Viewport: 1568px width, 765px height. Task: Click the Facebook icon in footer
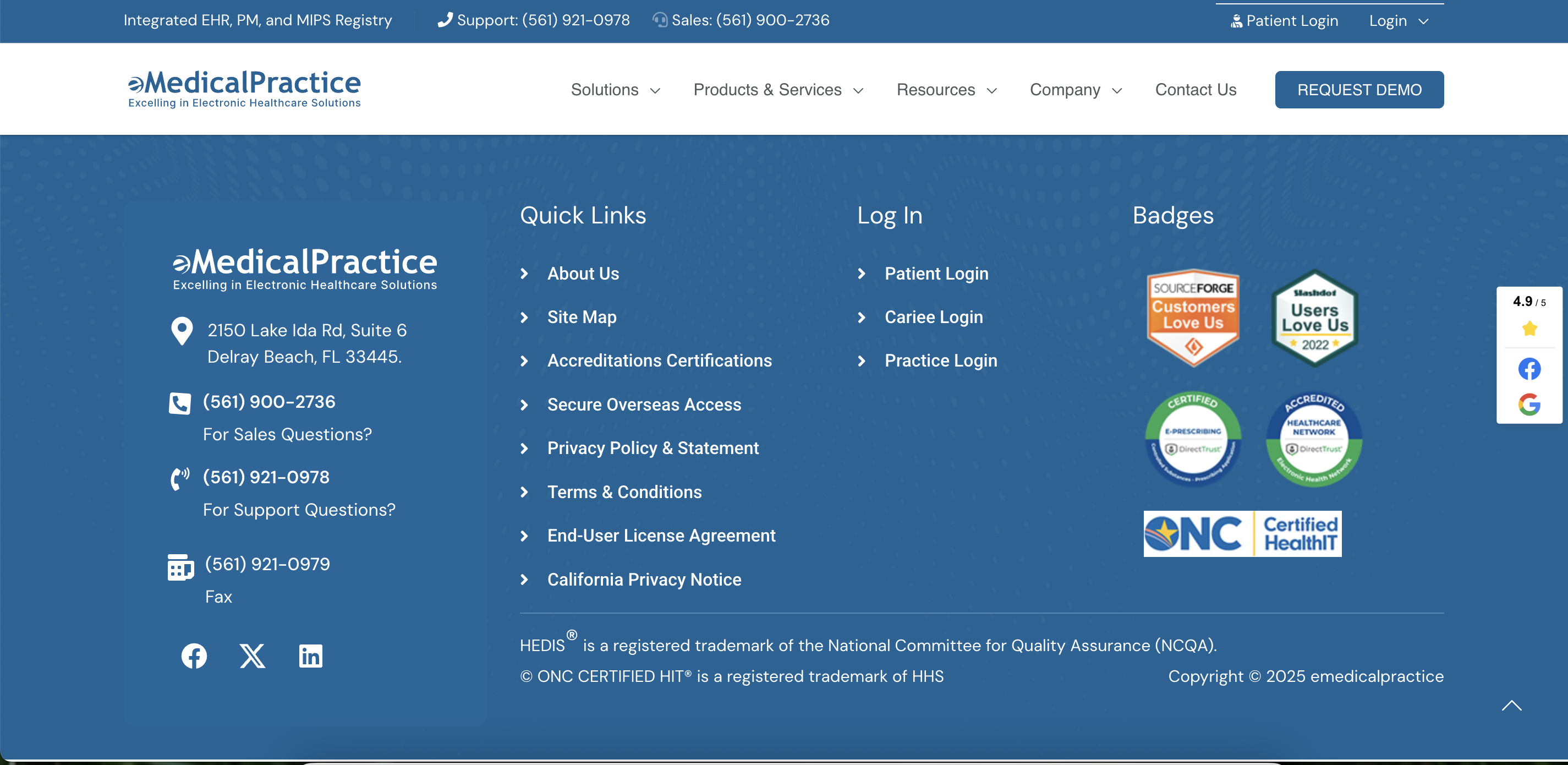point(194,656)
